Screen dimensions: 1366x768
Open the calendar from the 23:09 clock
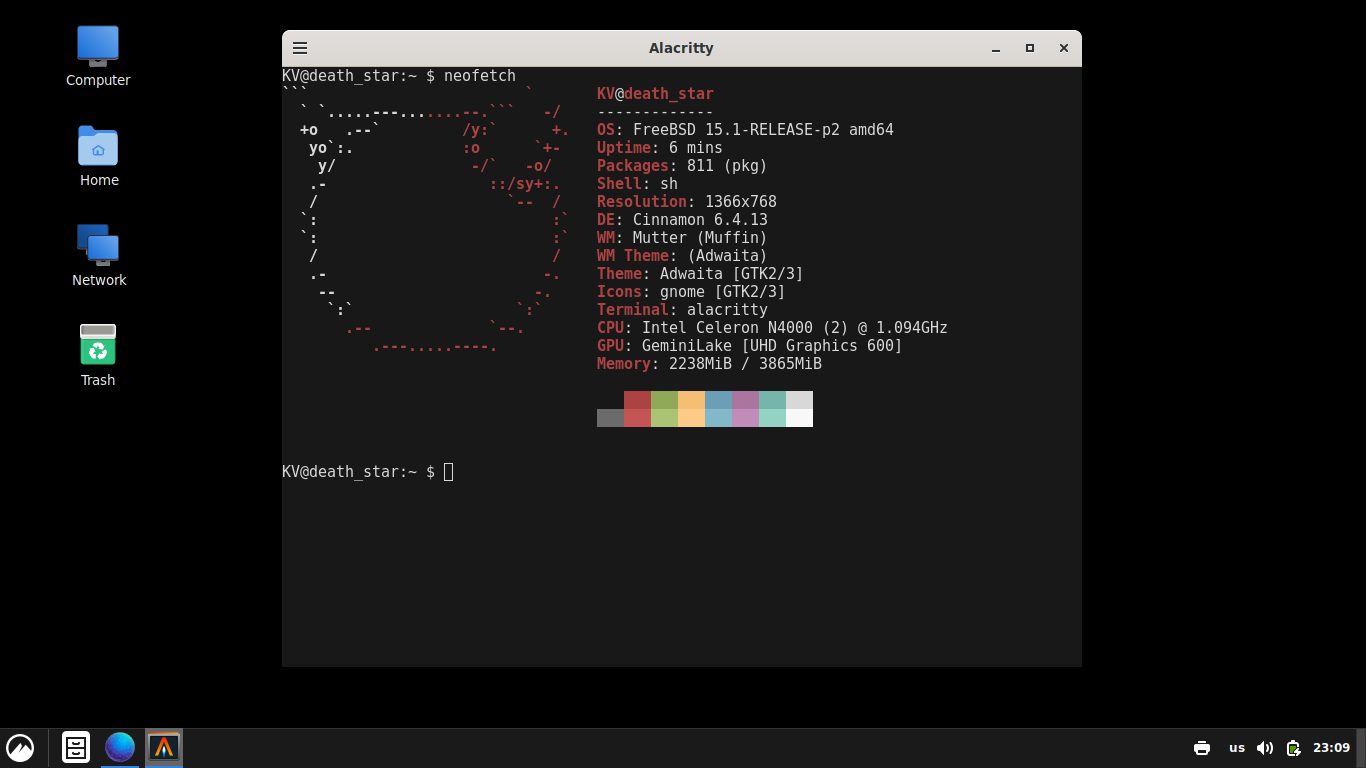pyautogui.click(x=1331, y=748)
